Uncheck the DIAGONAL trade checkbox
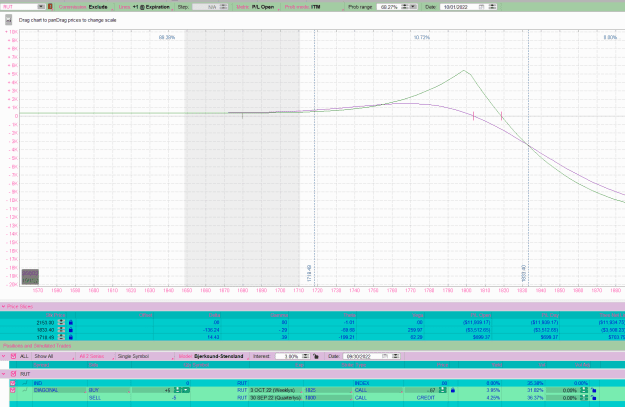The image size is (625, 407). click(x=13, y=390)
